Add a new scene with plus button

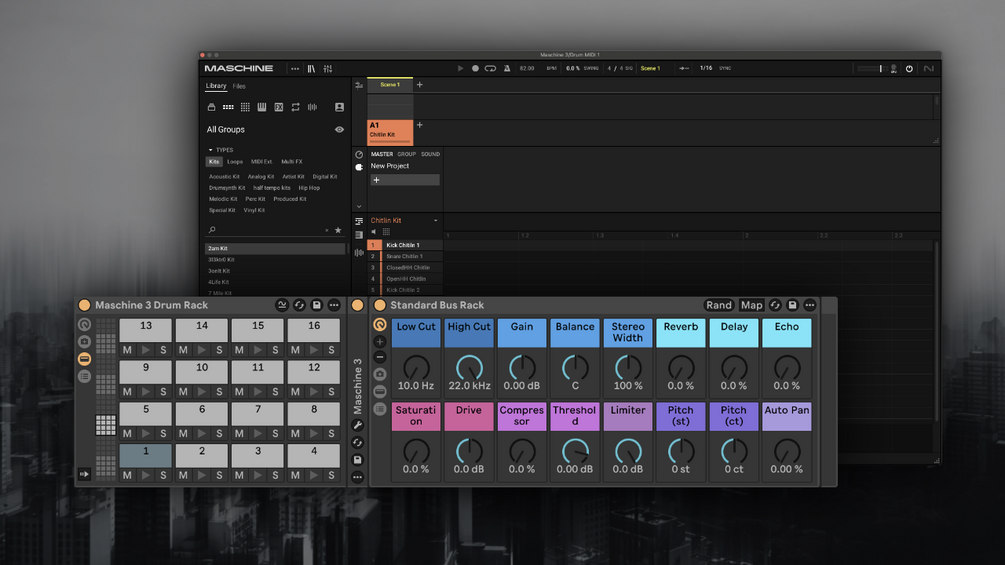pos(420,85)
